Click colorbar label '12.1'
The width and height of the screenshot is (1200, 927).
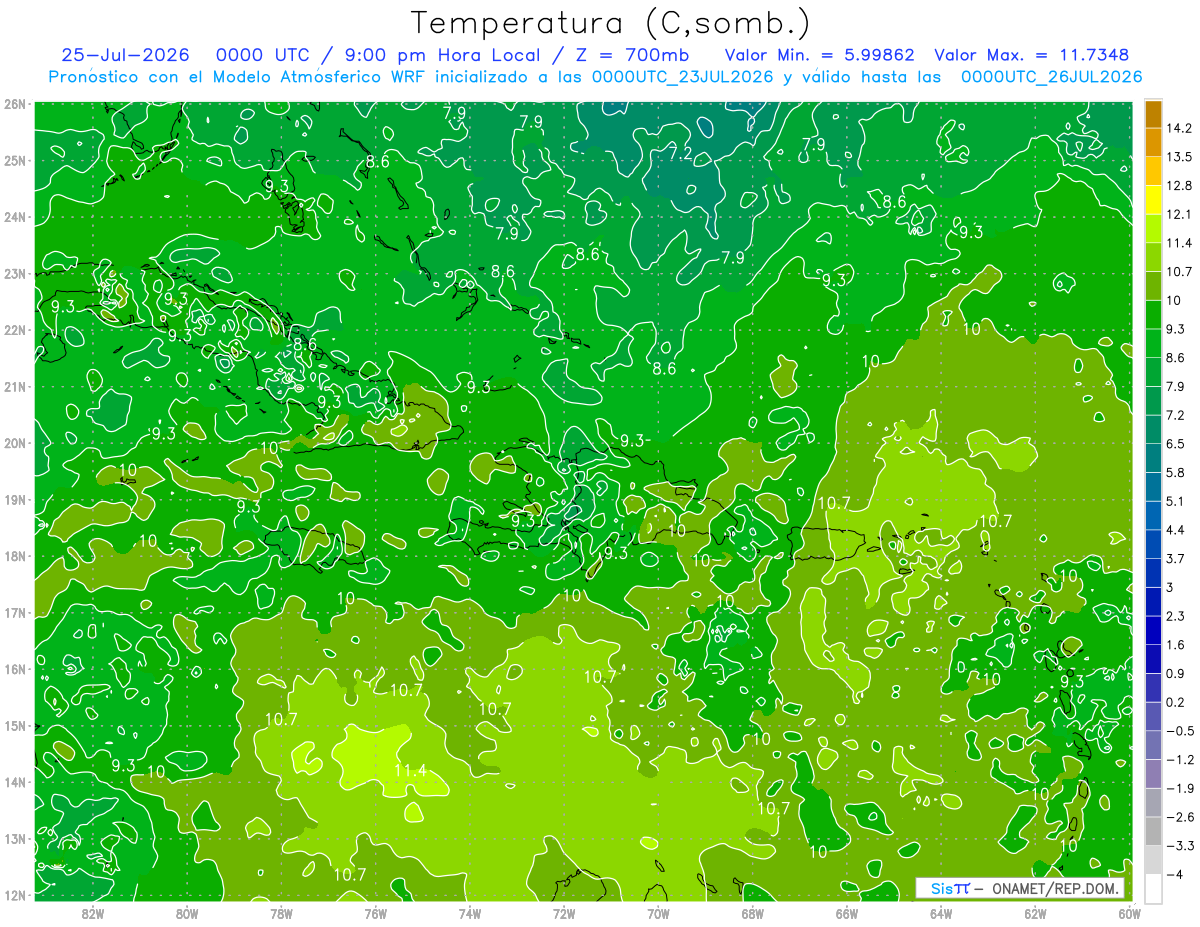click(1178, 214)
